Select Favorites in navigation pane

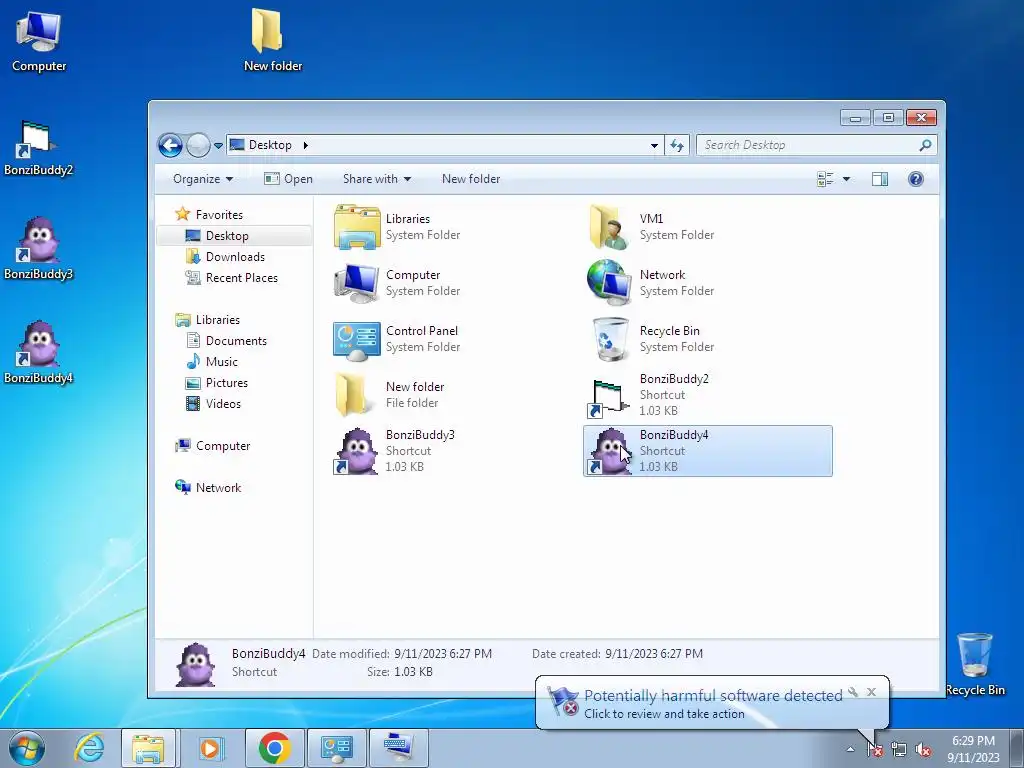209,214
